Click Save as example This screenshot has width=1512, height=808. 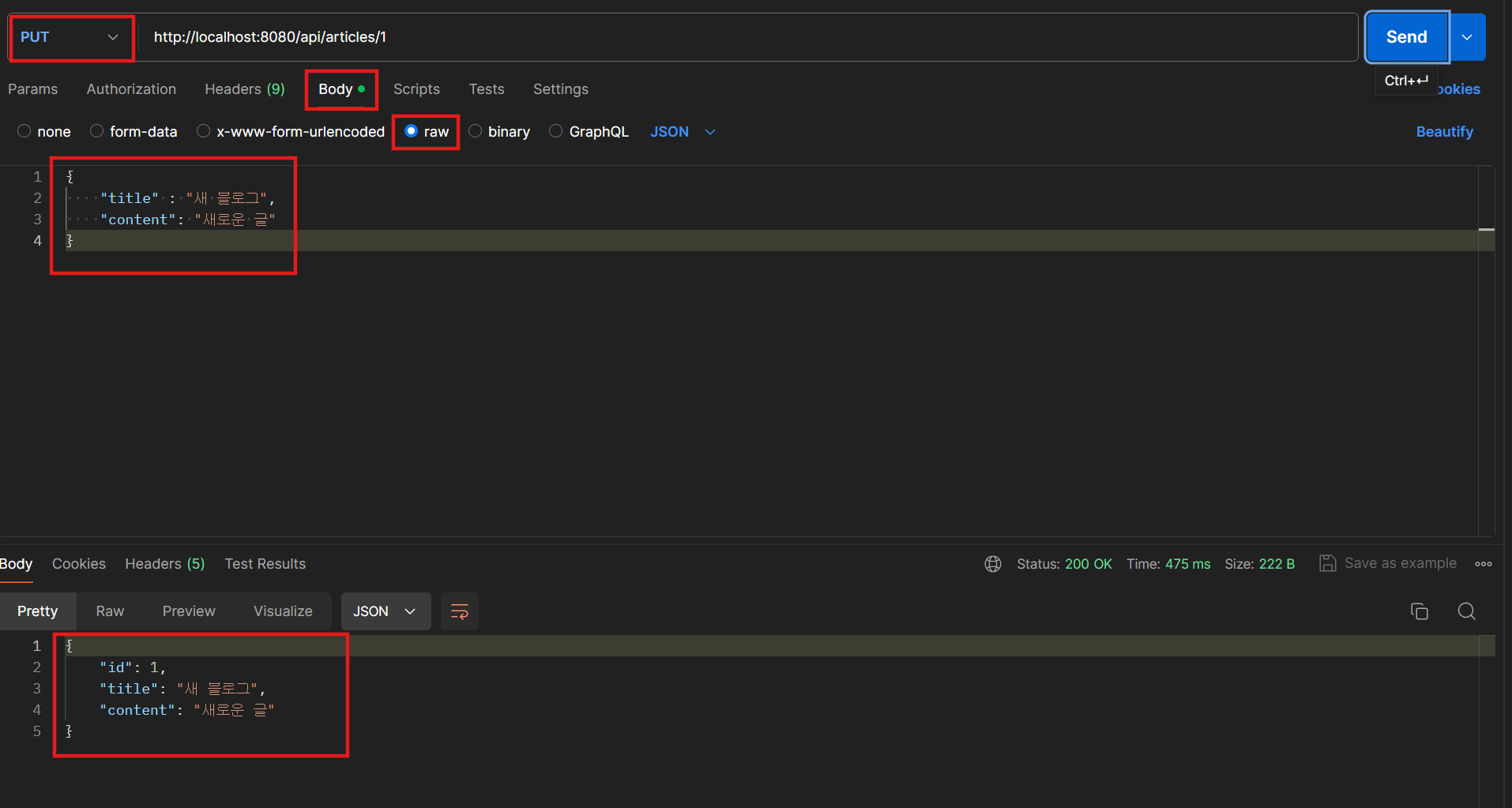click(1400, 563)
